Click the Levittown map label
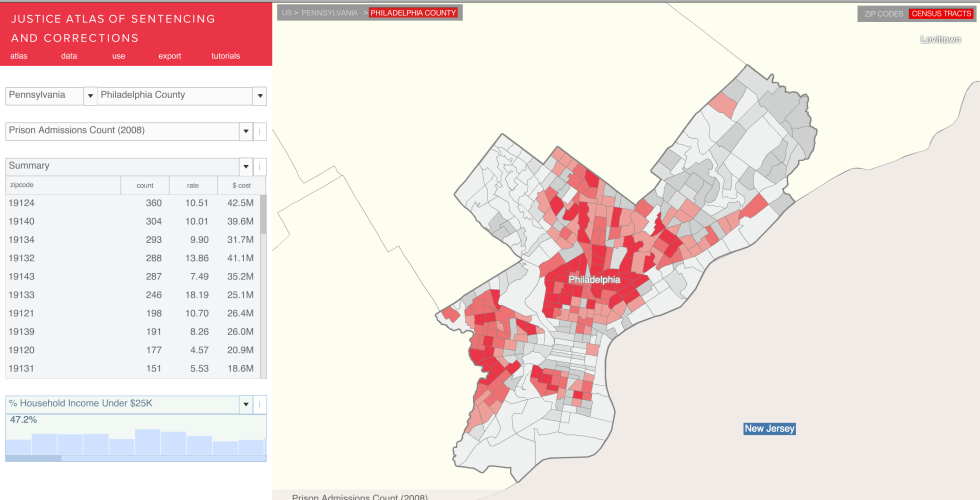The image size is (980, 500). pos(940,39)
